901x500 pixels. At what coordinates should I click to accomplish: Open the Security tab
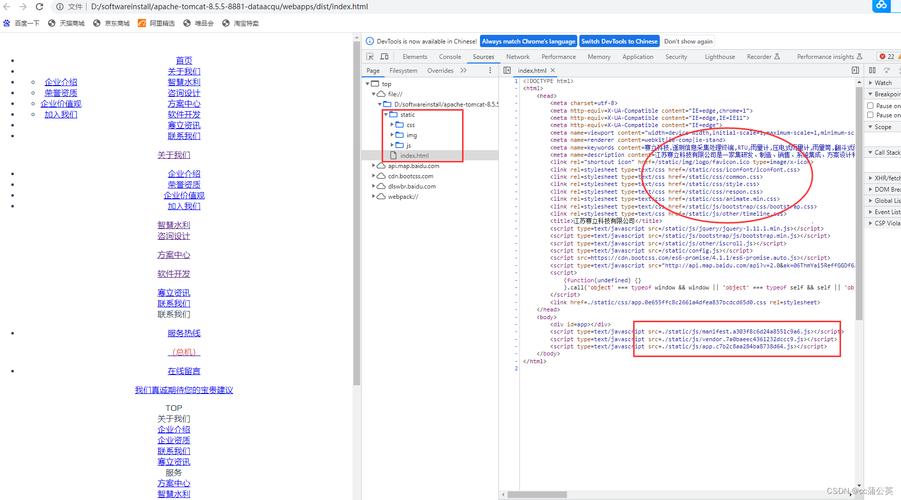(x=676, y=57)
